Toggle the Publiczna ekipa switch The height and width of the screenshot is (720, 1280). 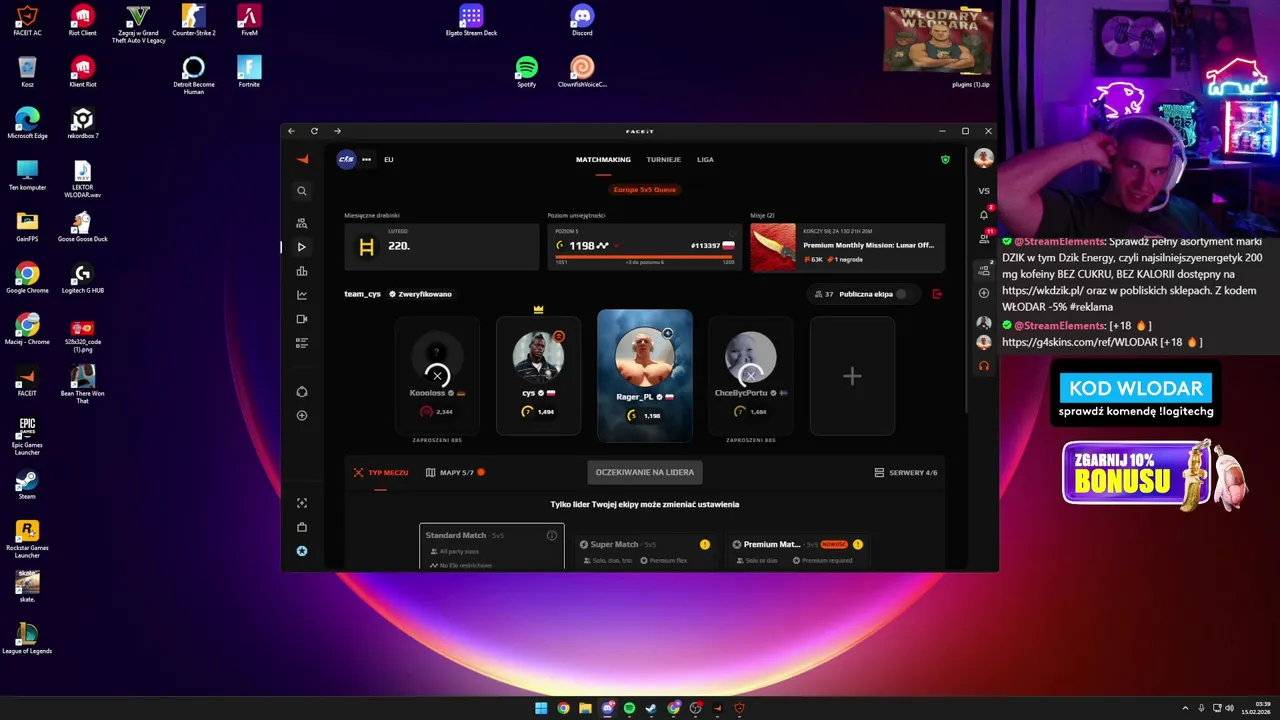click(906, 294)
